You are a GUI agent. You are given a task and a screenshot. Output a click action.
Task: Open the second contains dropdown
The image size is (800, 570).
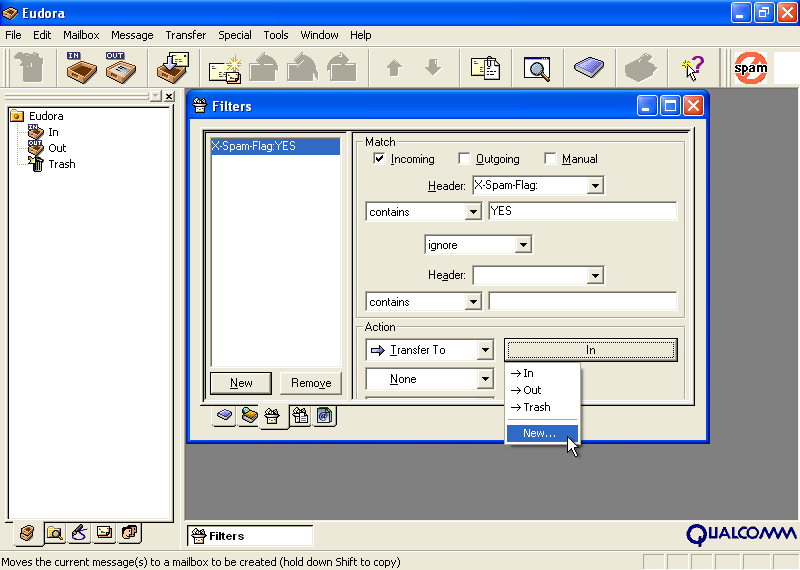tap(473, 302)
